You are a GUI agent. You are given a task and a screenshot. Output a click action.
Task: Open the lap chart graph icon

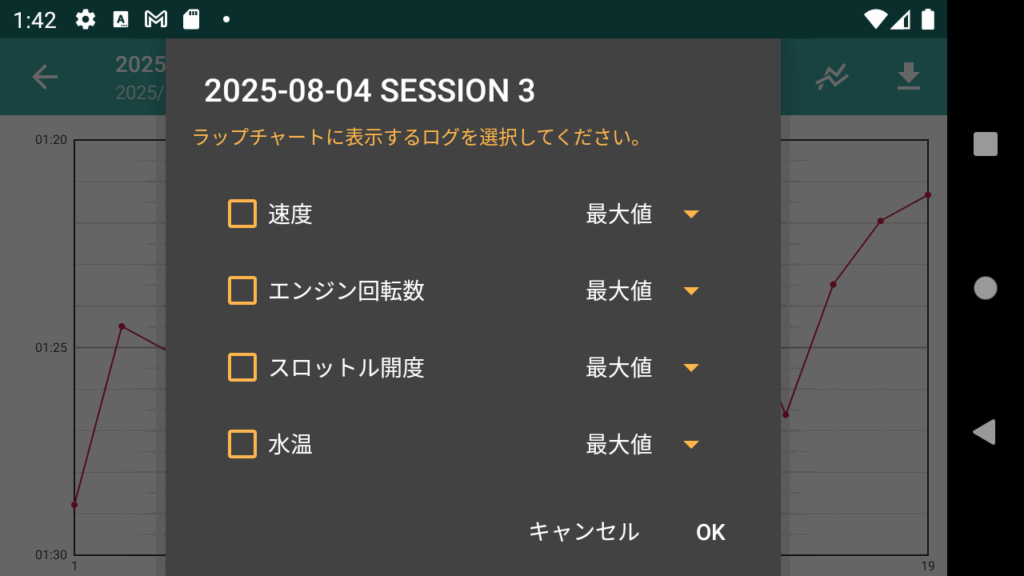[832, 77]
